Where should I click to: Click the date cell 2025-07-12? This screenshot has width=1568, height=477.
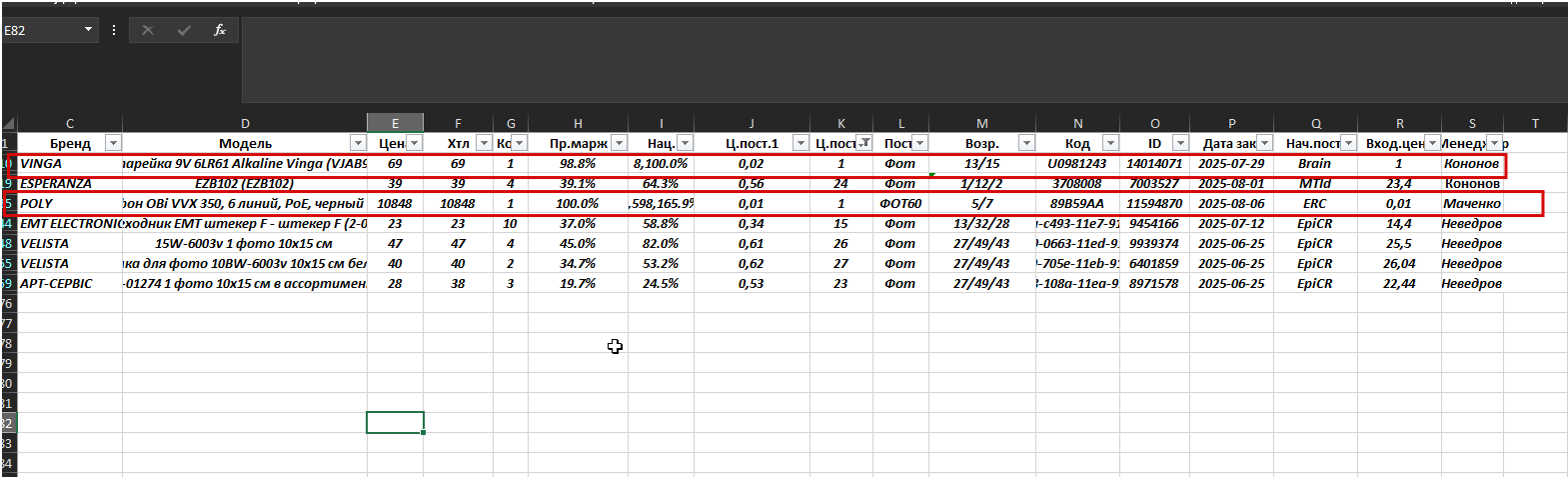[1231, 223]
